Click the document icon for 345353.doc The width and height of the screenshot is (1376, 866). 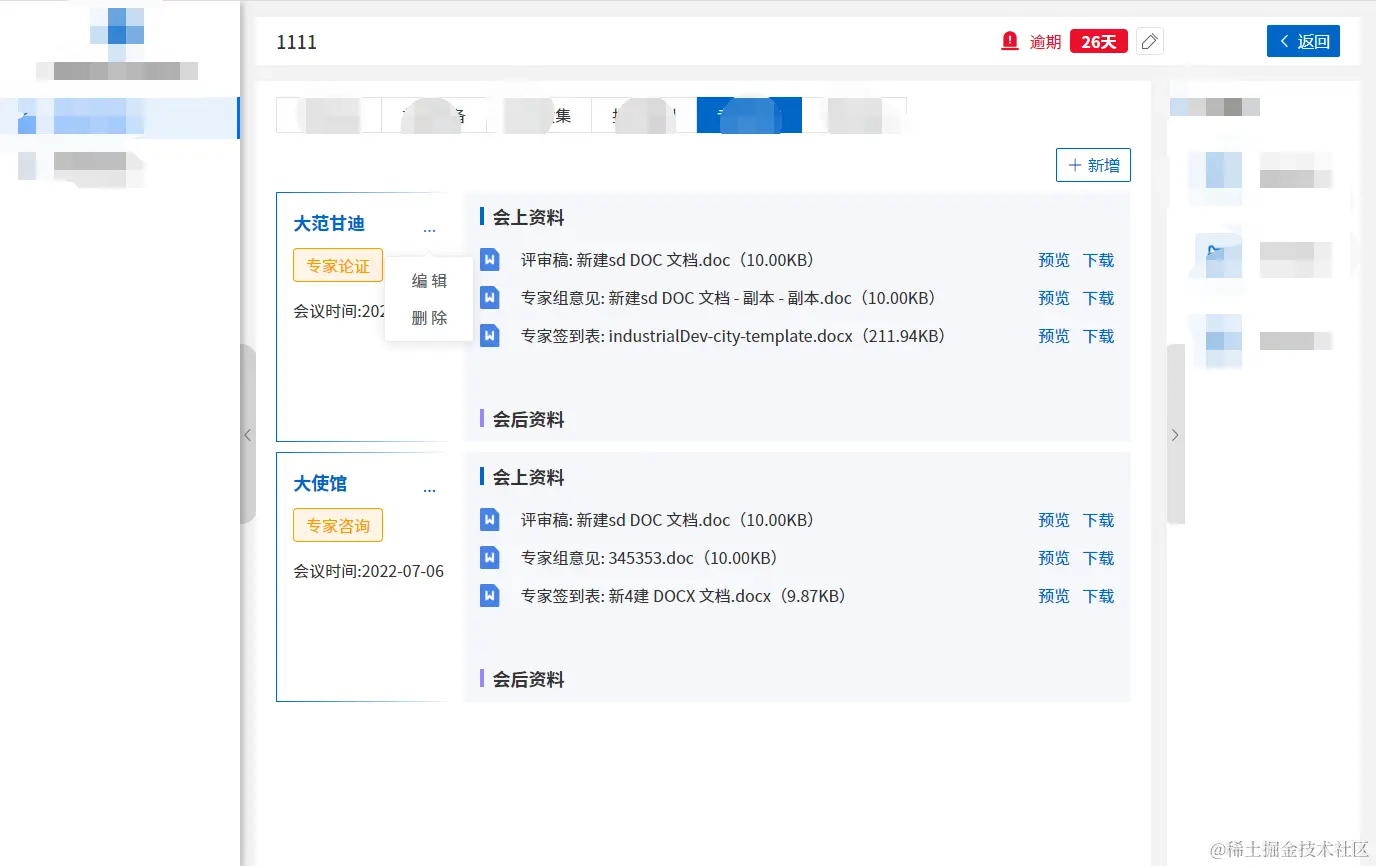click(489, 557)
